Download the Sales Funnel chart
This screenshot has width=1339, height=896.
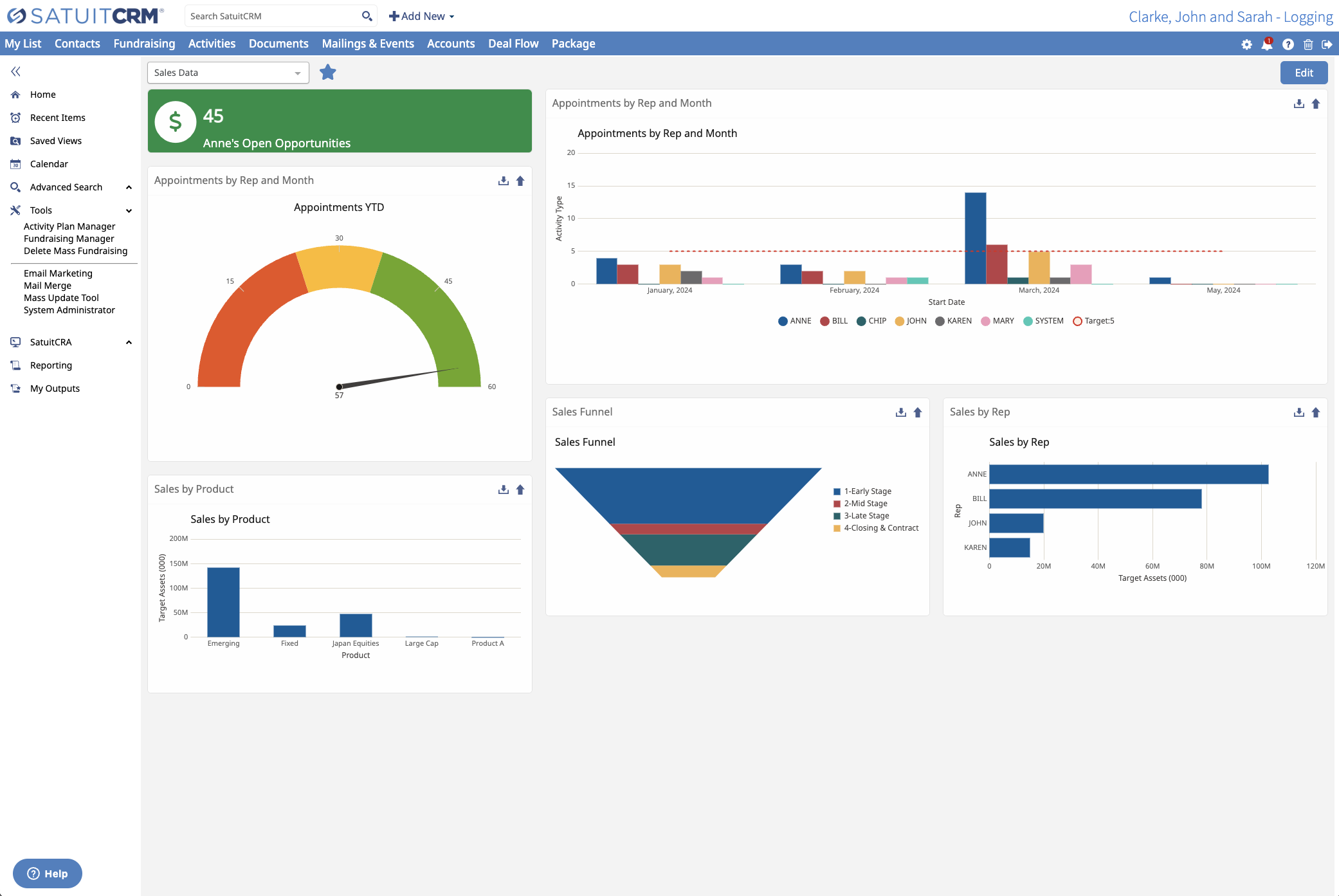(900, 412)
